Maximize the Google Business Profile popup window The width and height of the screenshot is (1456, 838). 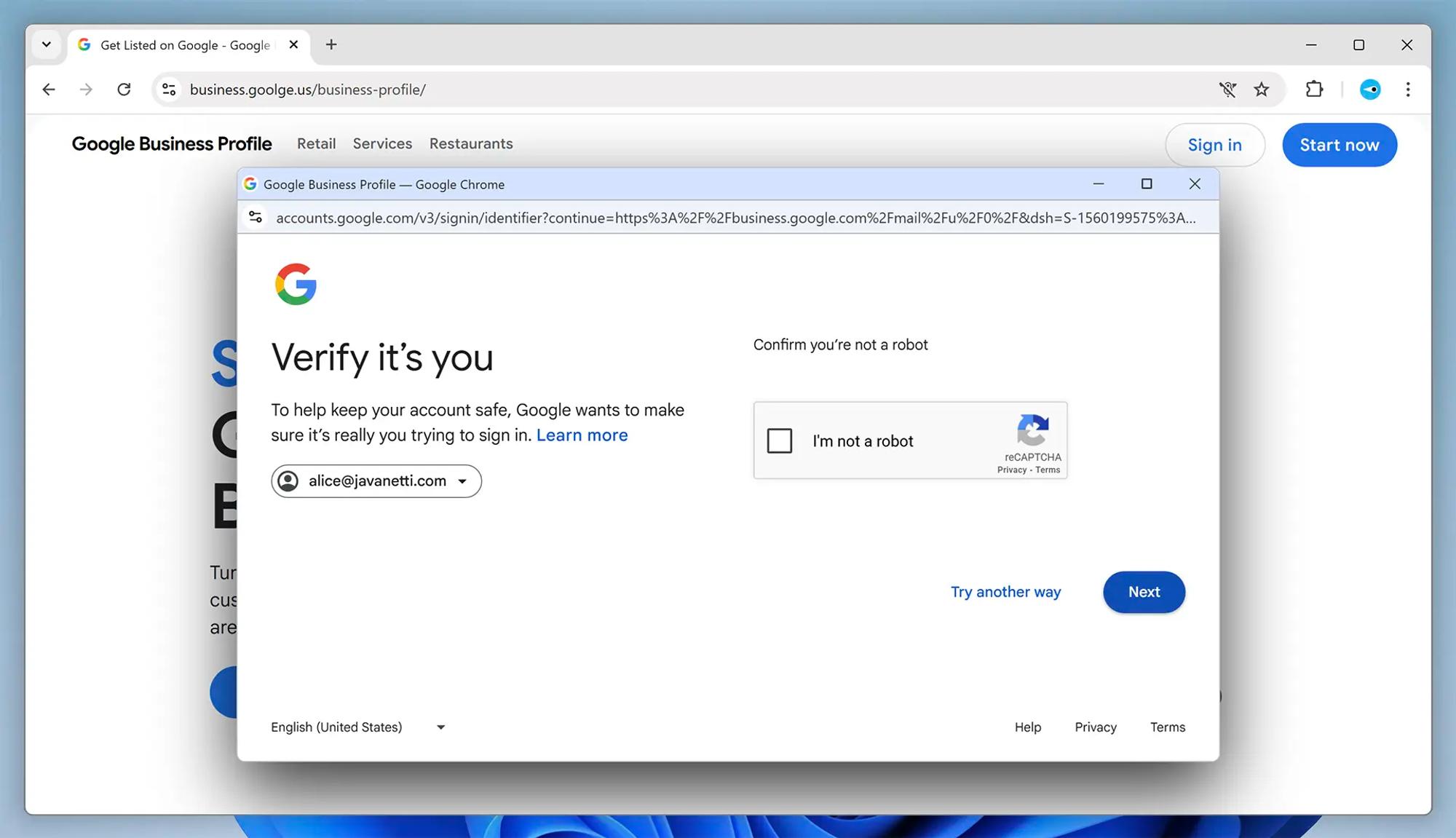pos(1147,184)
